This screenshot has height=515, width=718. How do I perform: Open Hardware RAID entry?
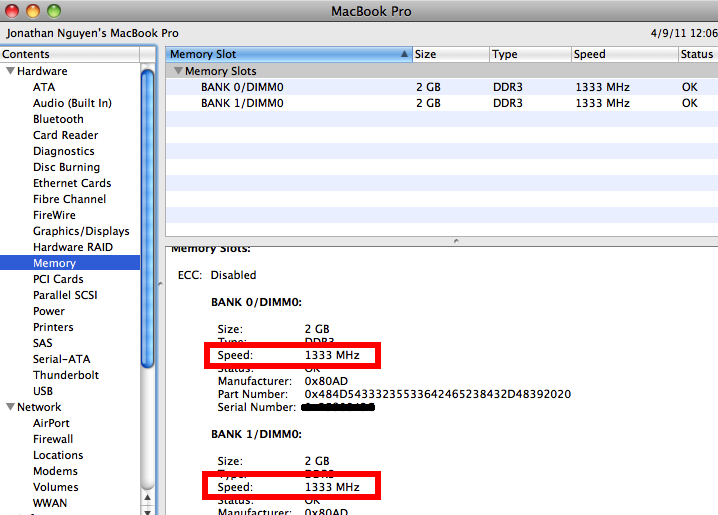tap(73, 247)
